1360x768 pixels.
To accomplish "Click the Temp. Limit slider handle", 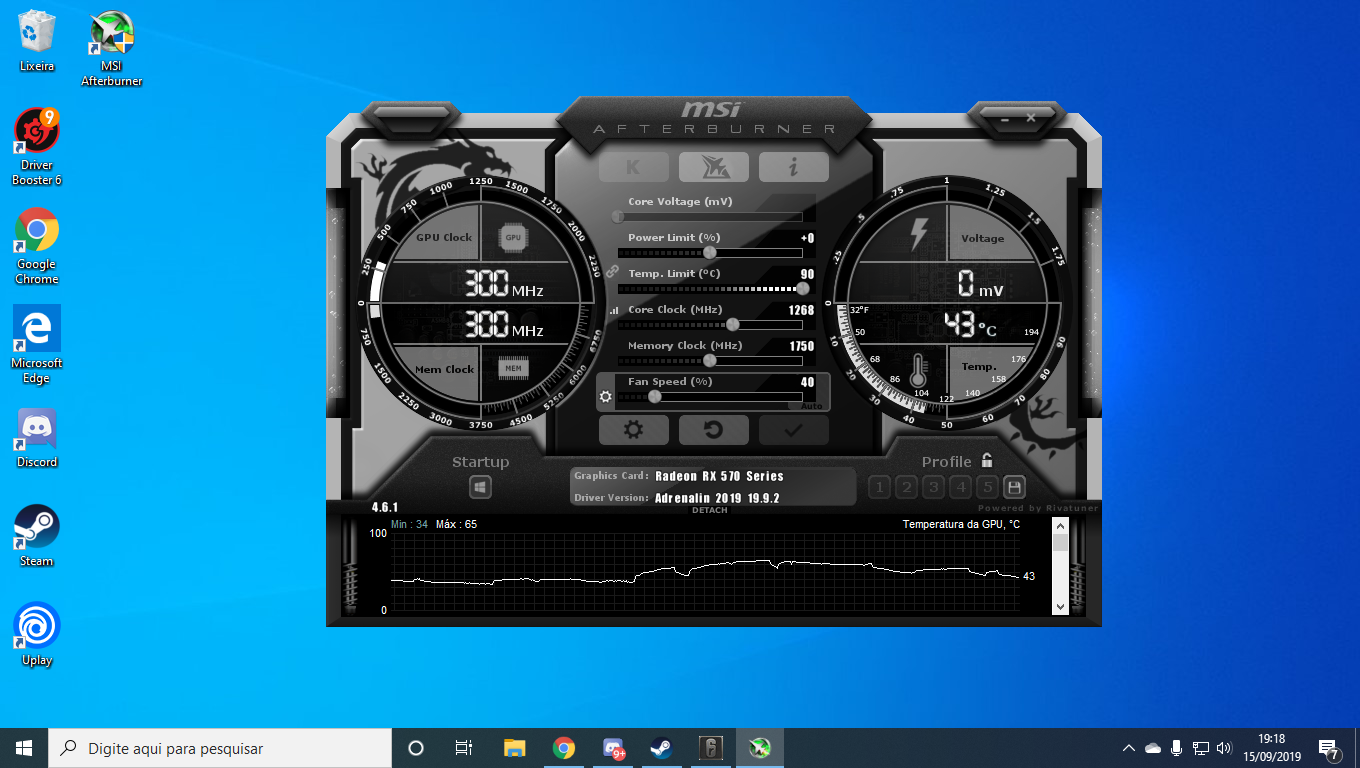I will (x=802, y=288).
